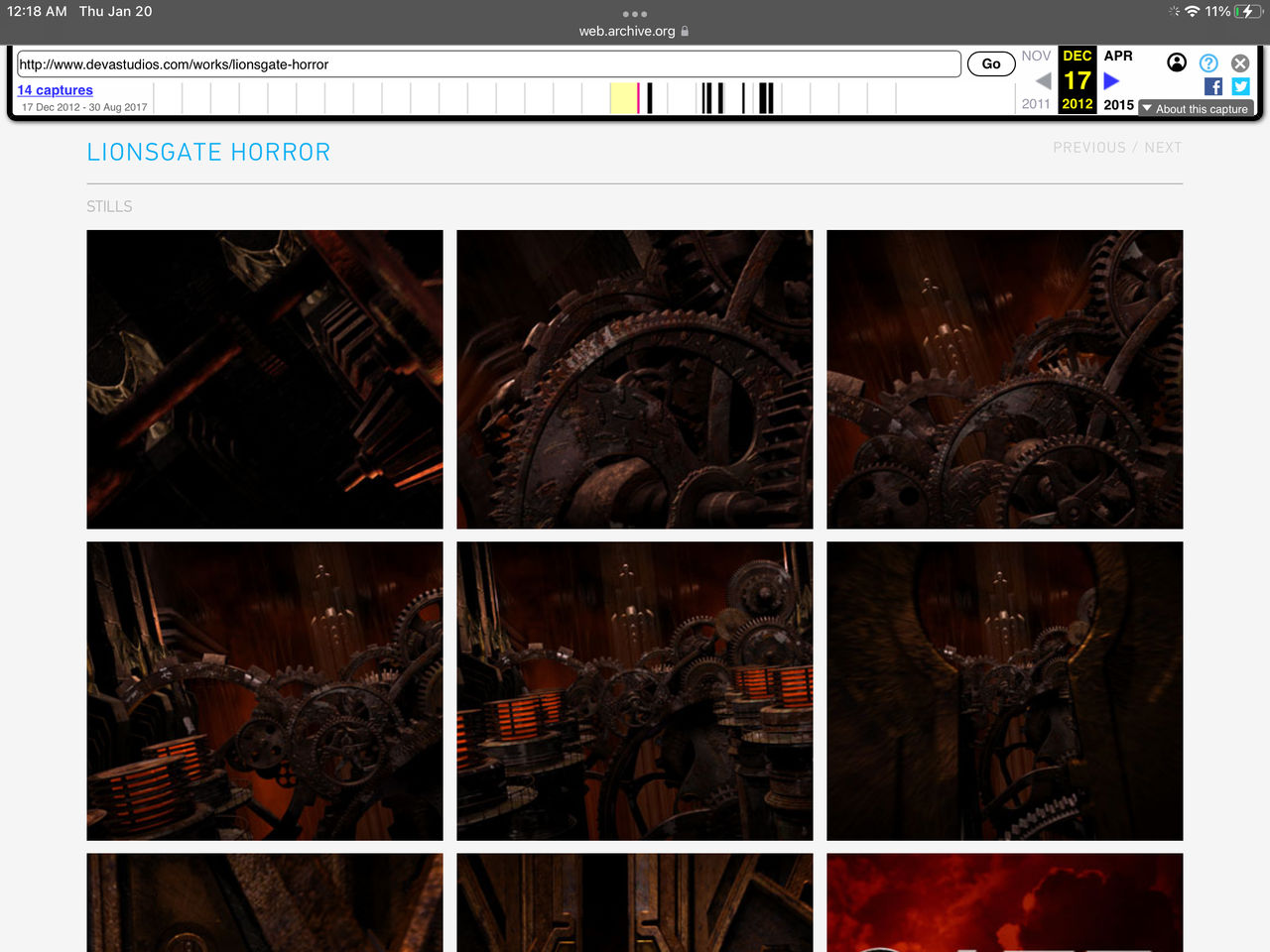Open the red clouds still at bottom

tap(1005, 902)
